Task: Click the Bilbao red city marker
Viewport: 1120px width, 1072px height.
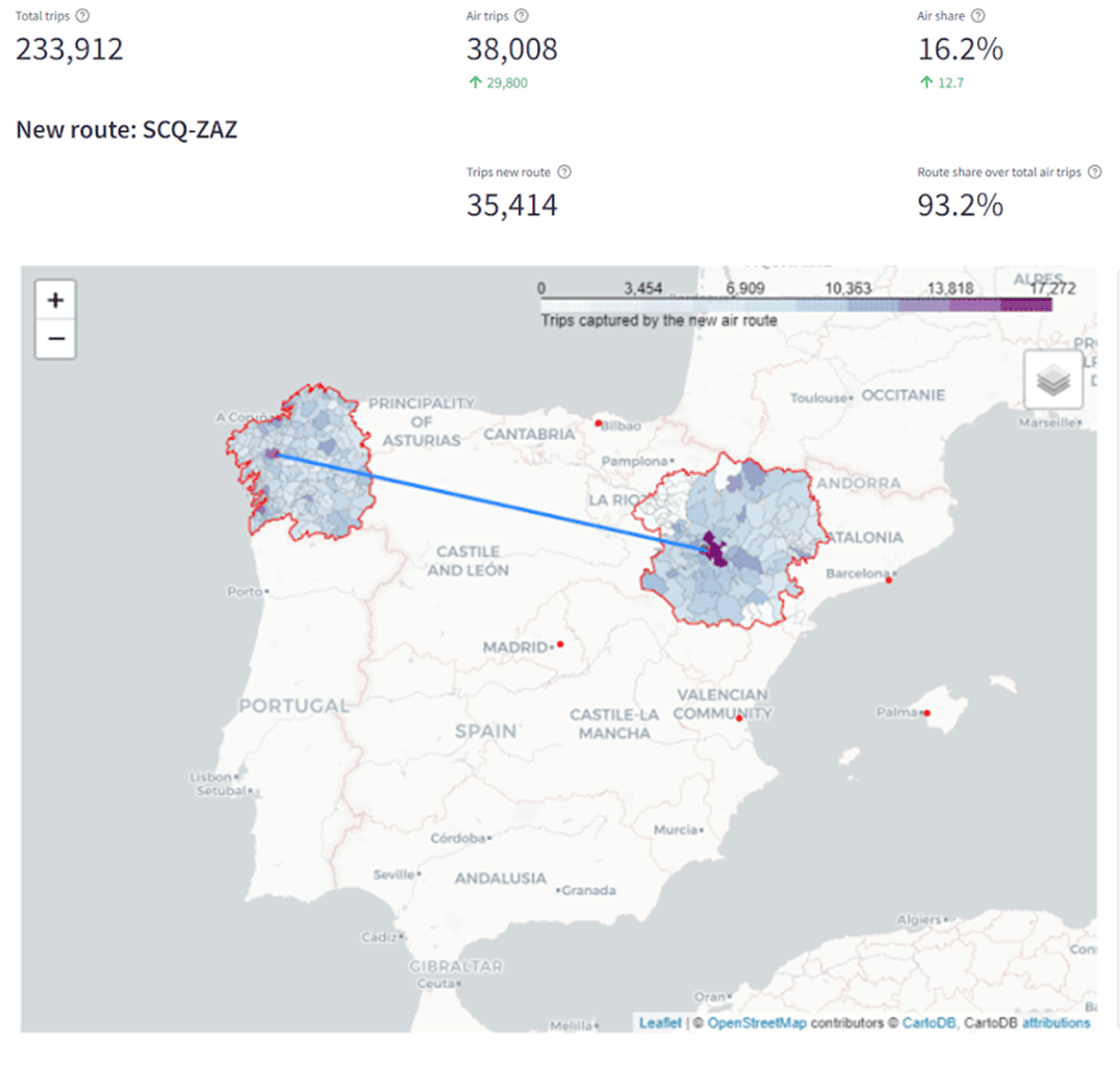Action: tap(598, 424)
